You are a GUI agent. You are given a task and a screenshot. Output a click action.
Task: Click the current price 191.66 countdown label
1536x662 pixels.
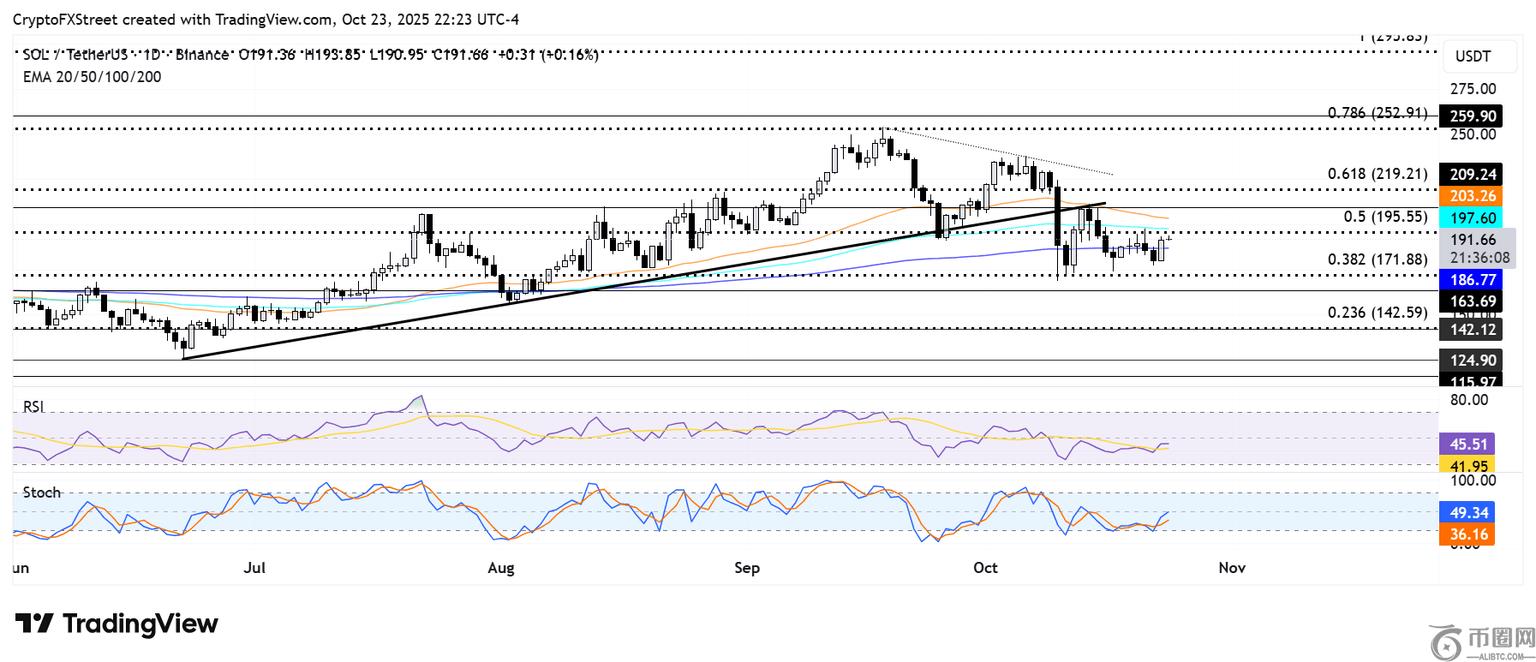[x=1476, y=248]
